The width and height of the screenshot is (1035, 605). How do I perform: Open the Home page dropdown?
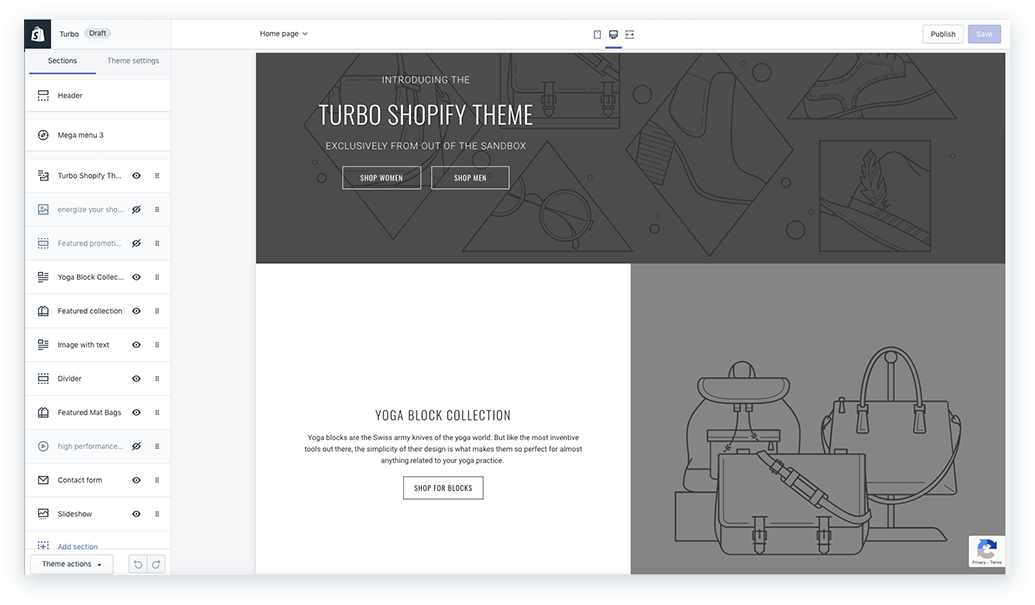[284, 34]
